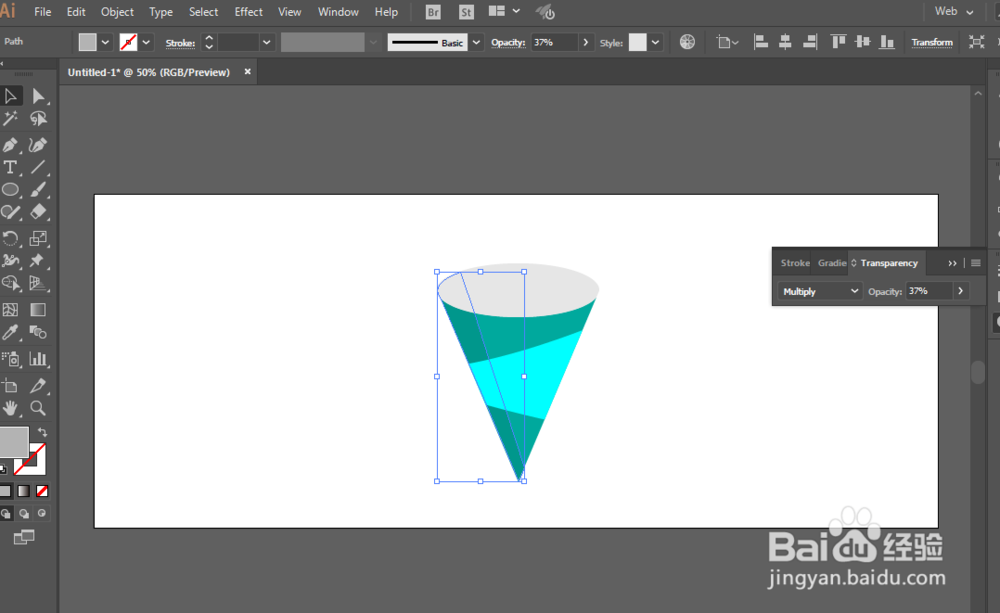Screen dimensions: 1000x613
Task: Select the Lasso tool
Action: pyautogui.click(x=38, y=119)
